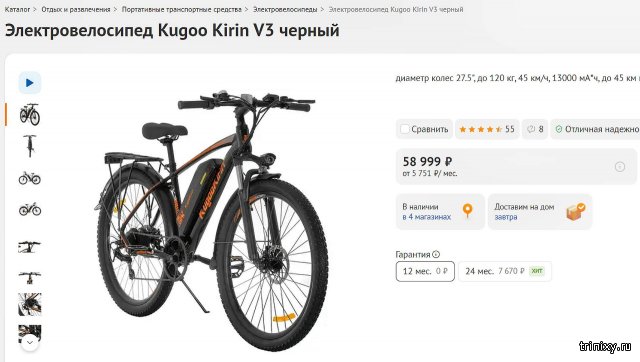Open the price info circle icon
Viewport: 640px width, 362px height.
[620, 167]
